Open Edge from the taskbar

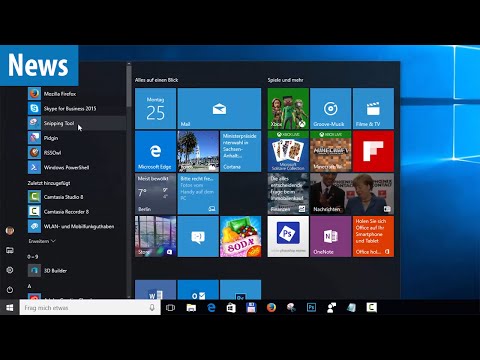click(211, 307)
